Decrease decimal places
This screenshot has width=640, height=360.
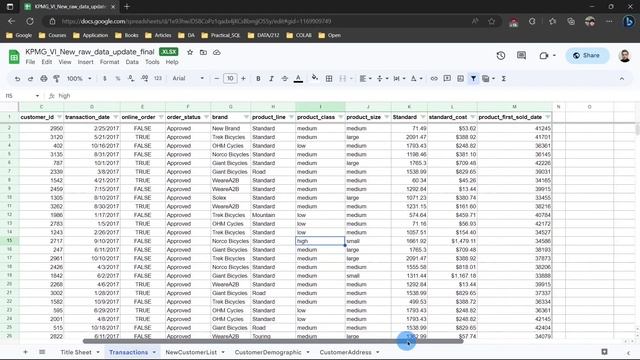point(131,78)
